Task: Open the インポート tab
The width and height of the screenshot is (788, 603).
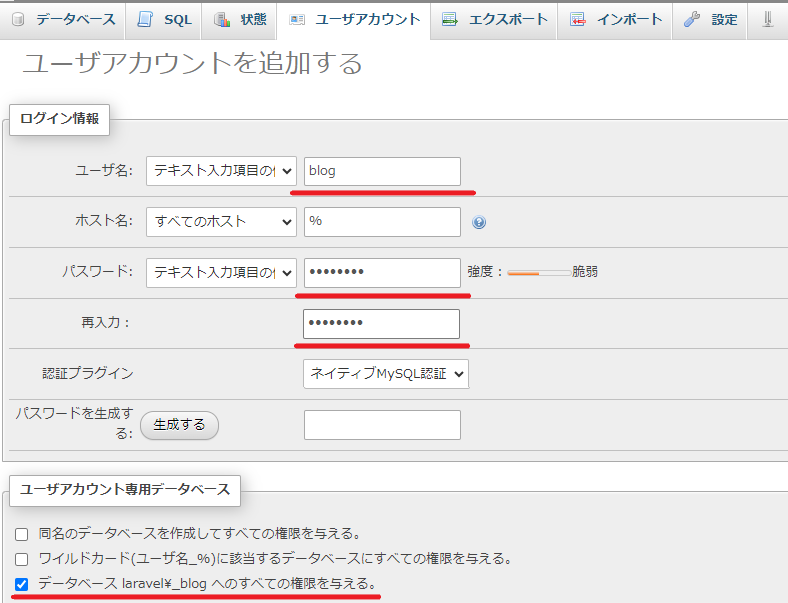Action: (616, 20)
